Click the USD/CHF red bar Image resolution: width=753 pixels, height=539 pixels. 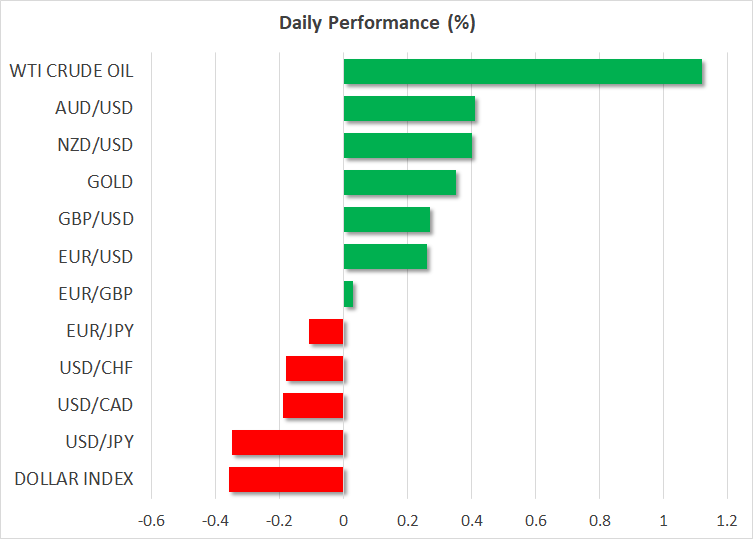[314, 368]
